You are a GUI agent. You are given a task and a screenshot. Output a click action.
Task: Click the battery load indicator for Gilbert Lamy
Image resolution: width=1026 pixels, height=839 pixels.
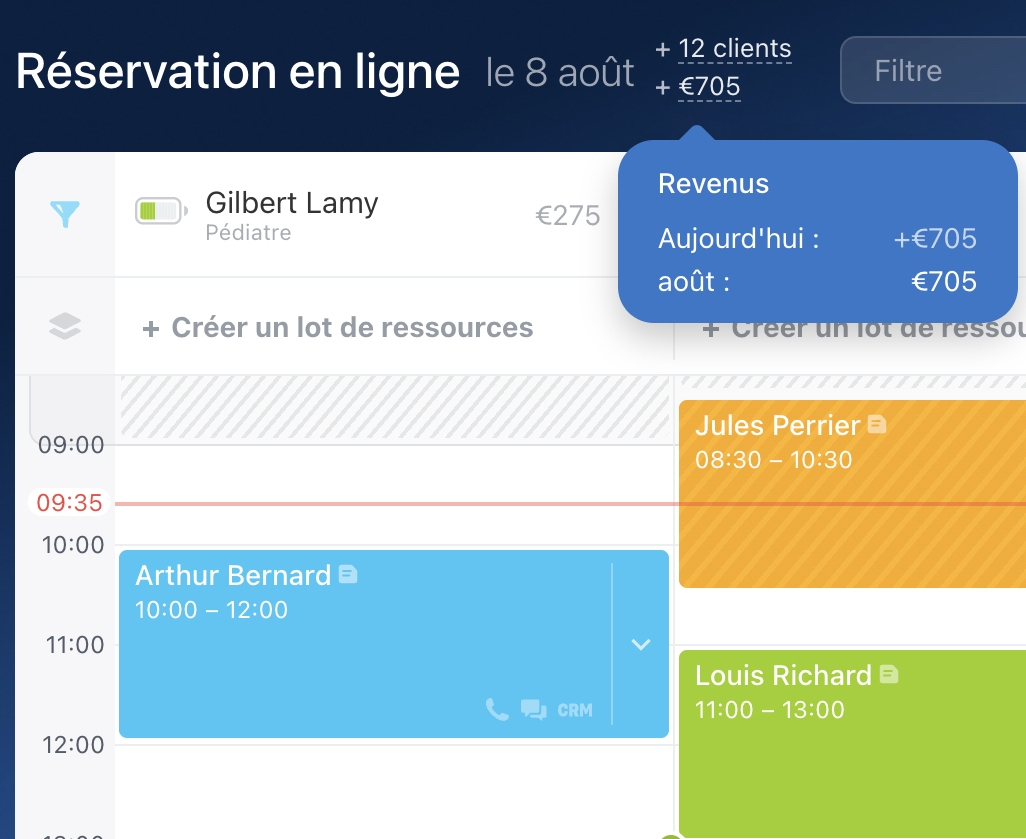pos(161,211)
